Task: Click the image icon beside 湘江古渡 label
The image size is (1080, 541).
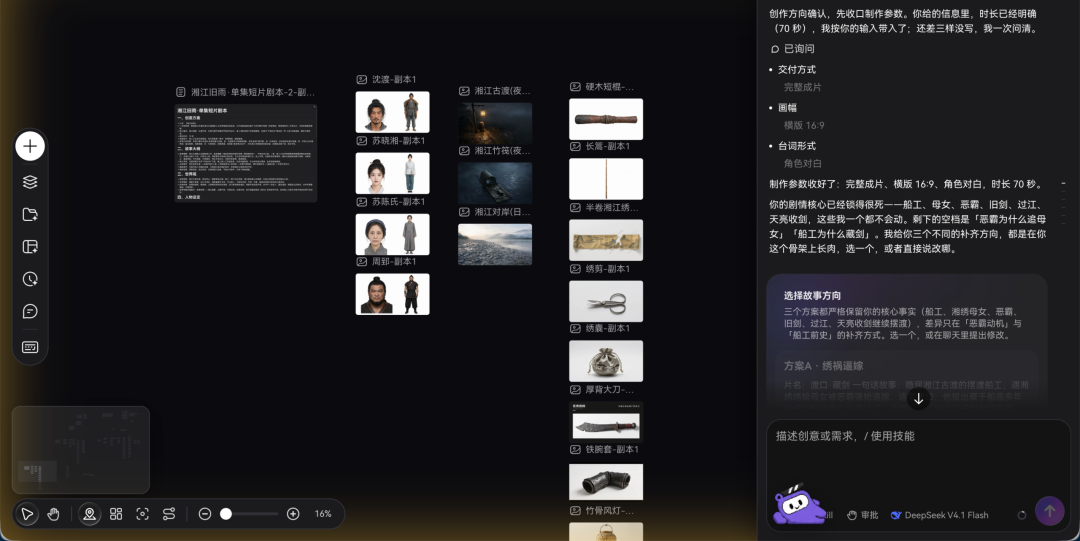Action: pyautogui.click(x=464, y=91)
